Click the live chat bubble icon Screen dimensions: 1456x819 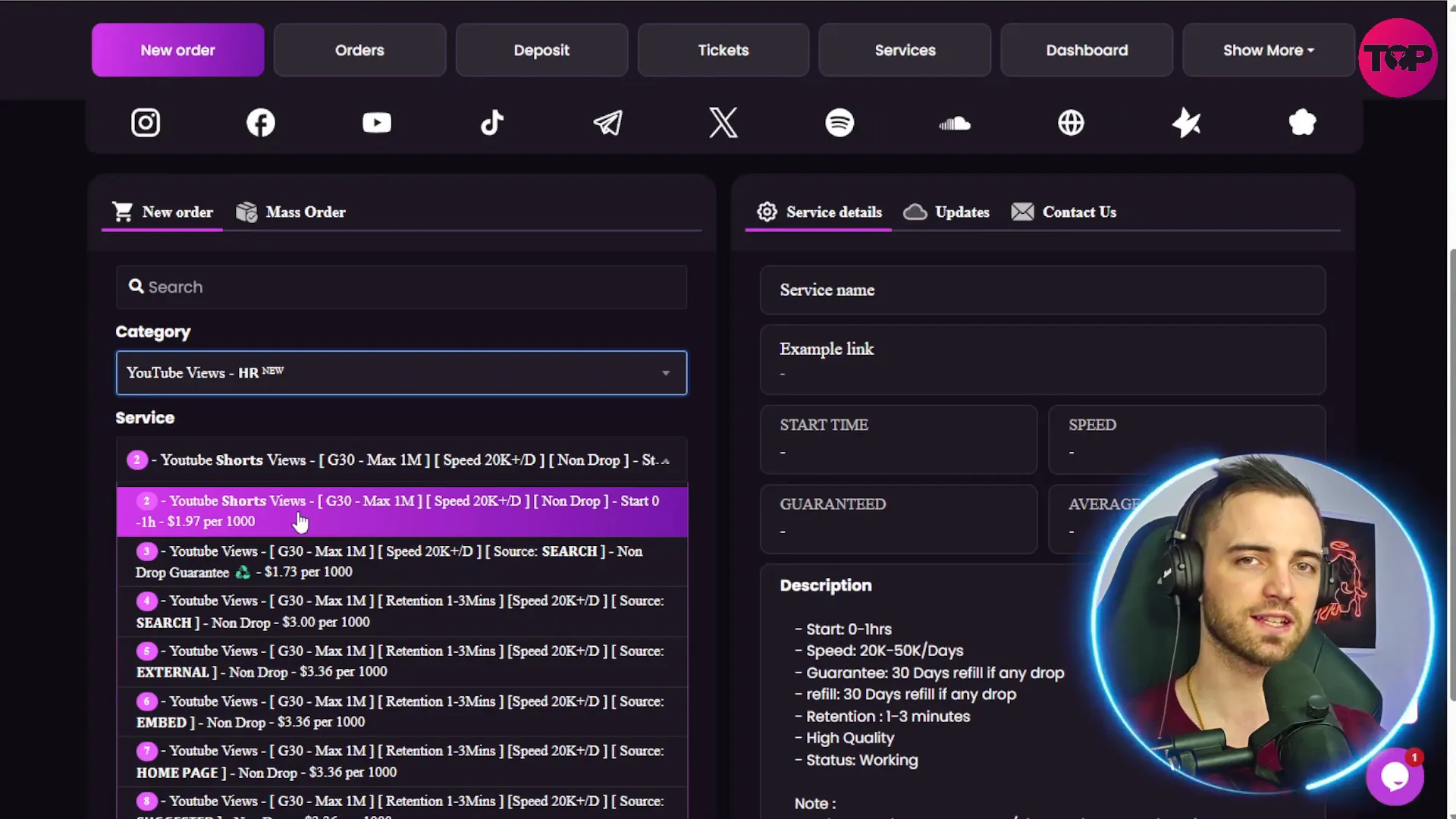coord(1395,777)
